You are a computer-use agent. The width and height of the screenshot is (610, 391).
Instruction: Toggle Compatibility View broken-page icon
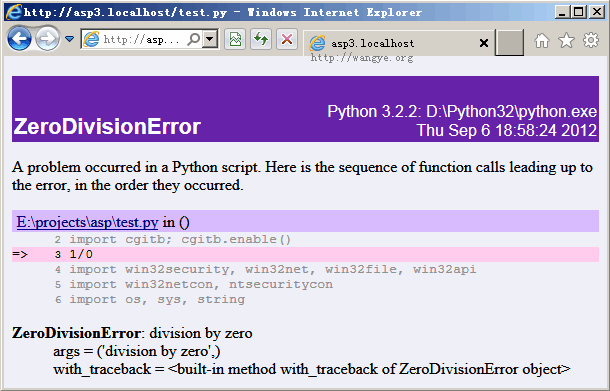coord(235,39)
